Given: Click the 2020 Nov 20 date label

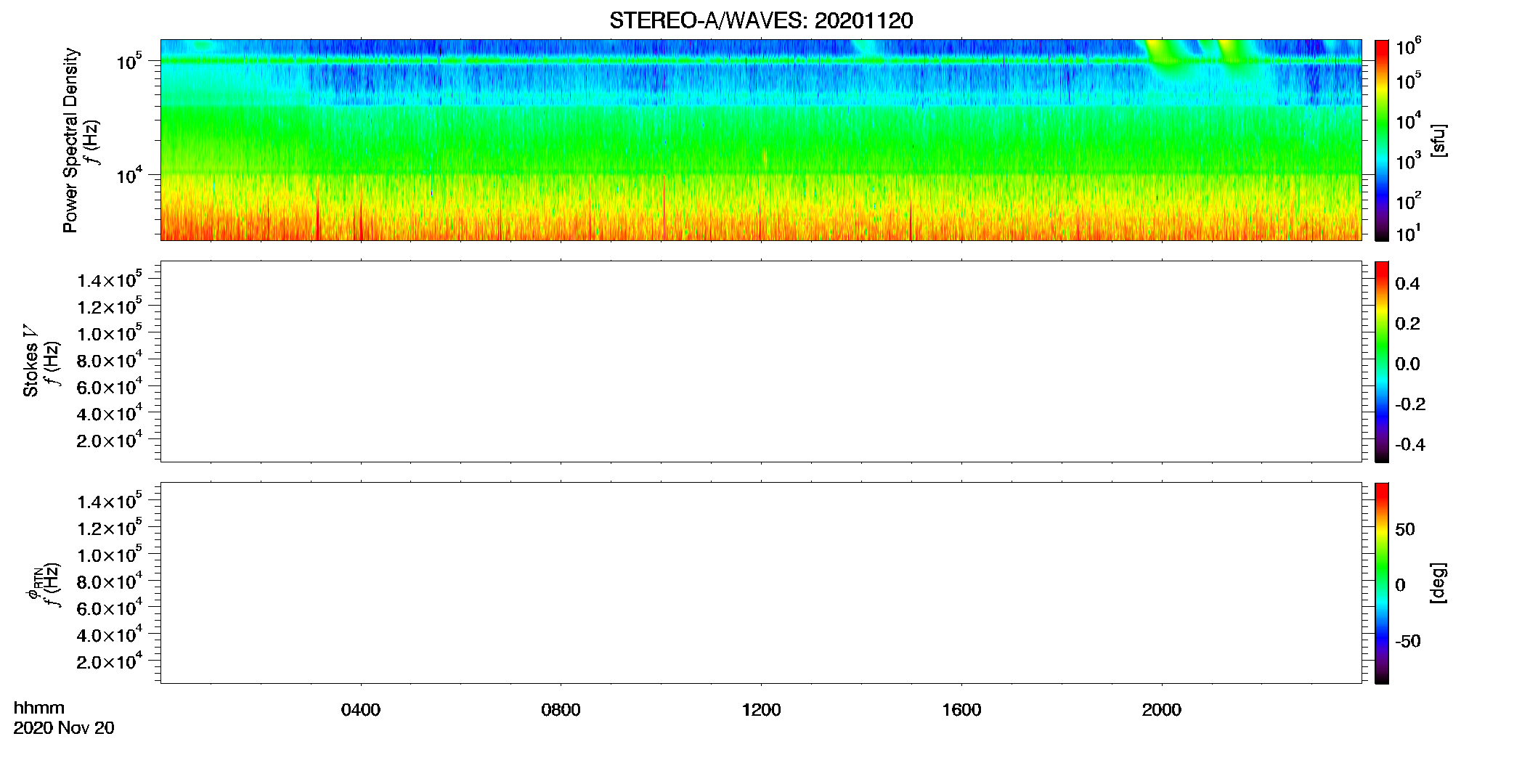Looking at the screenshot, I should click(64, 728).
